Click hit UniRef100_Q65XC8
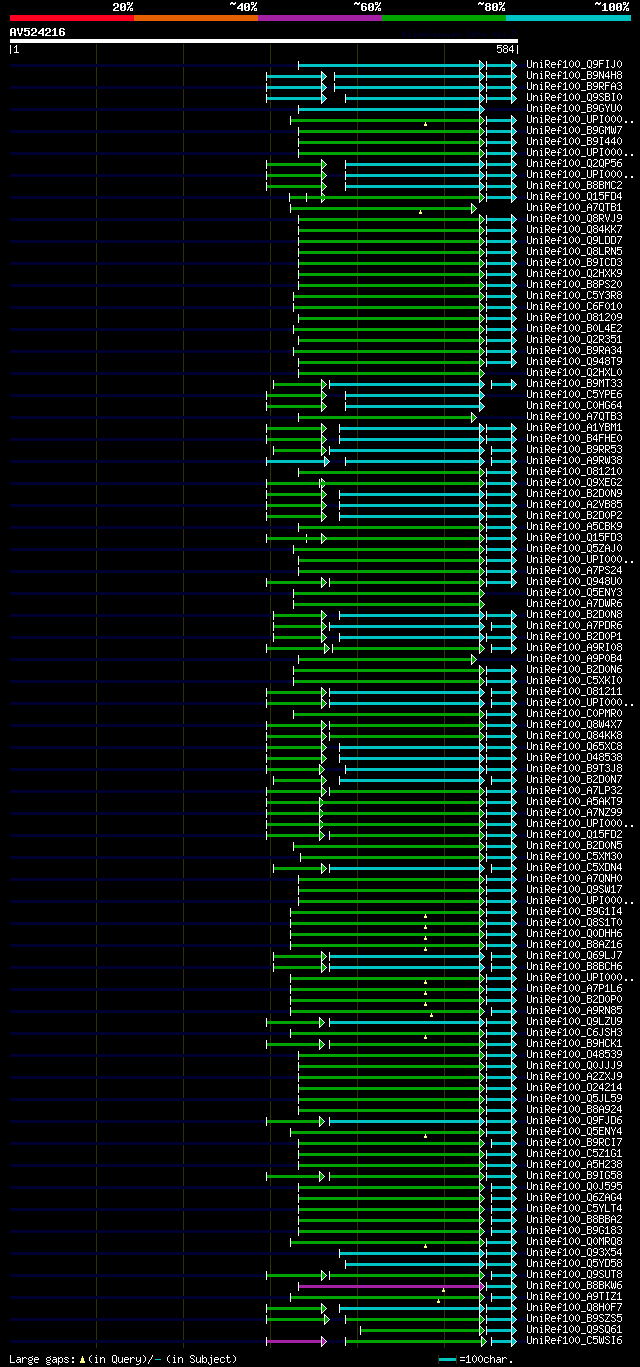640x1367 pixels. 573,746
